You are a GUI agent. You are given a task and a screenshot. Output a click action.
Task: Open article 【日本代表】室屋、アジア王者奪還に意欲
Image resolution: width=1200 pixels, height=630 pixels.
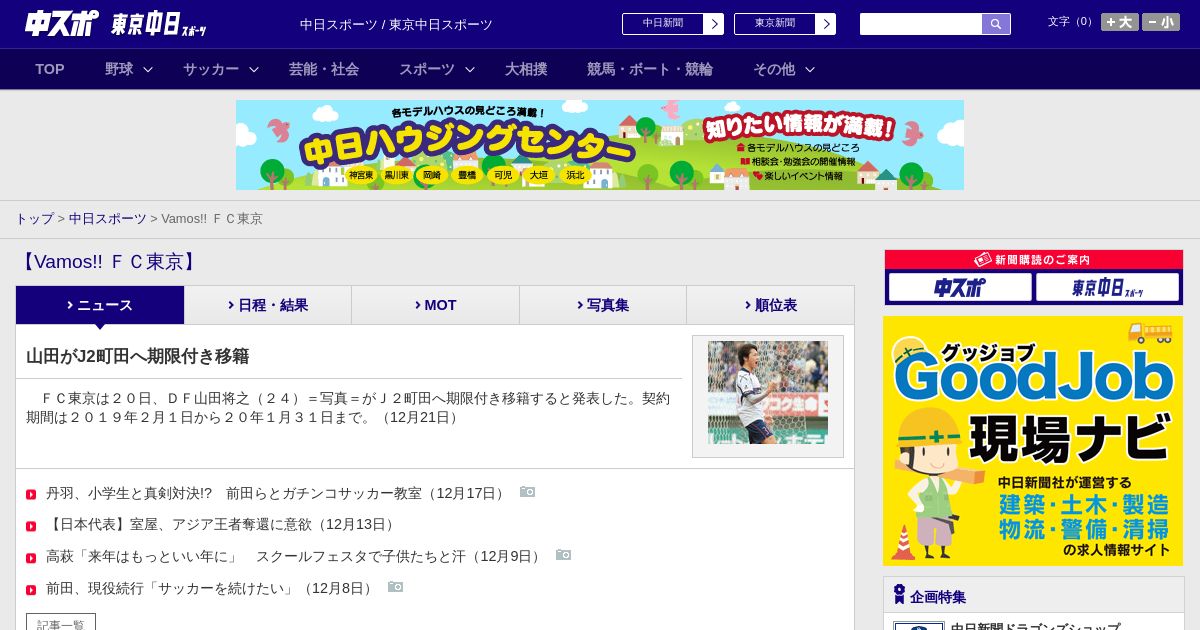(222, 524)
